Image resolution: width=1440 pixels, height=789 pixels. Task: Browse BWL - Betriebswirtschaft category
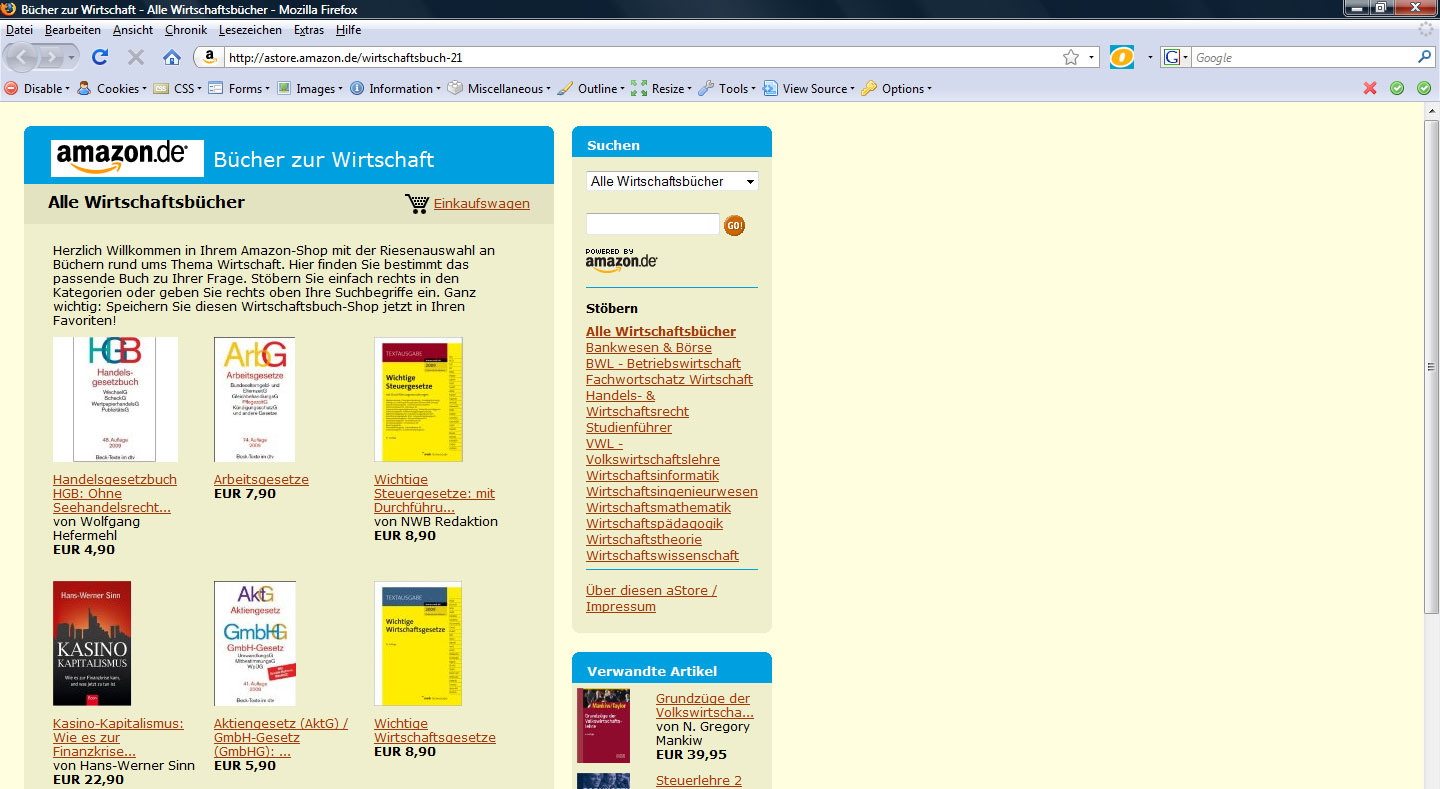coord(663,363)
